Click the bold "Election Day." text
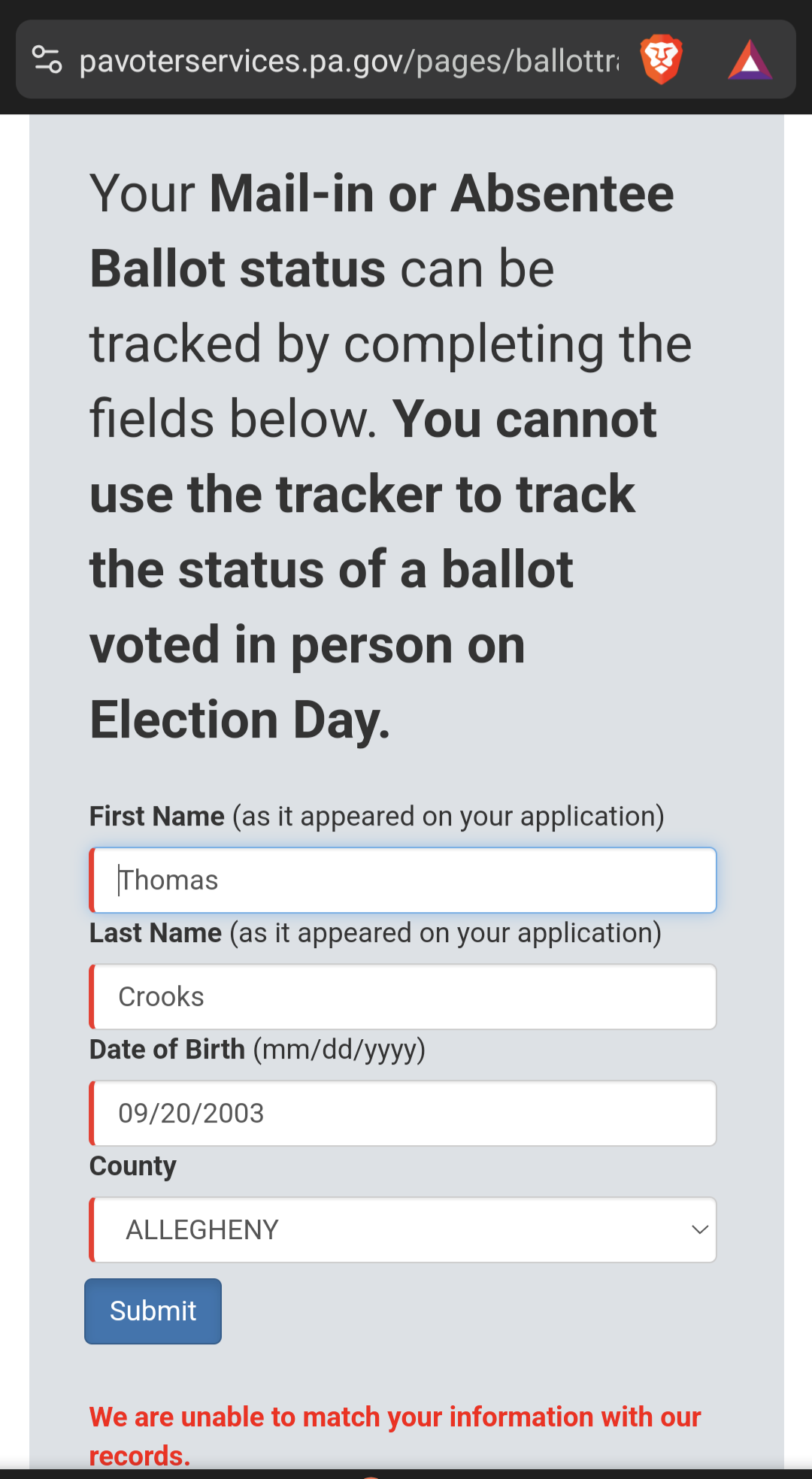 click(x=240, y=720)
